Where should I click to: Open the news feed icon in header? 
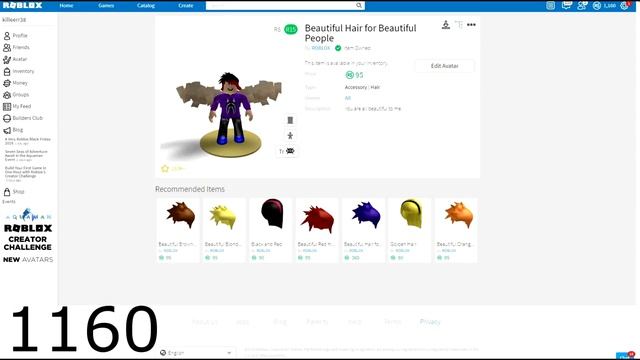tap(550, 5)
